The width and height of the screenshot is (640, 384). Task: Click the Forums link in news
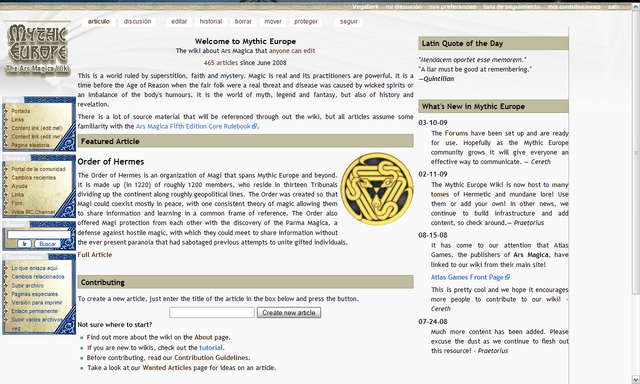click(456, 133)
